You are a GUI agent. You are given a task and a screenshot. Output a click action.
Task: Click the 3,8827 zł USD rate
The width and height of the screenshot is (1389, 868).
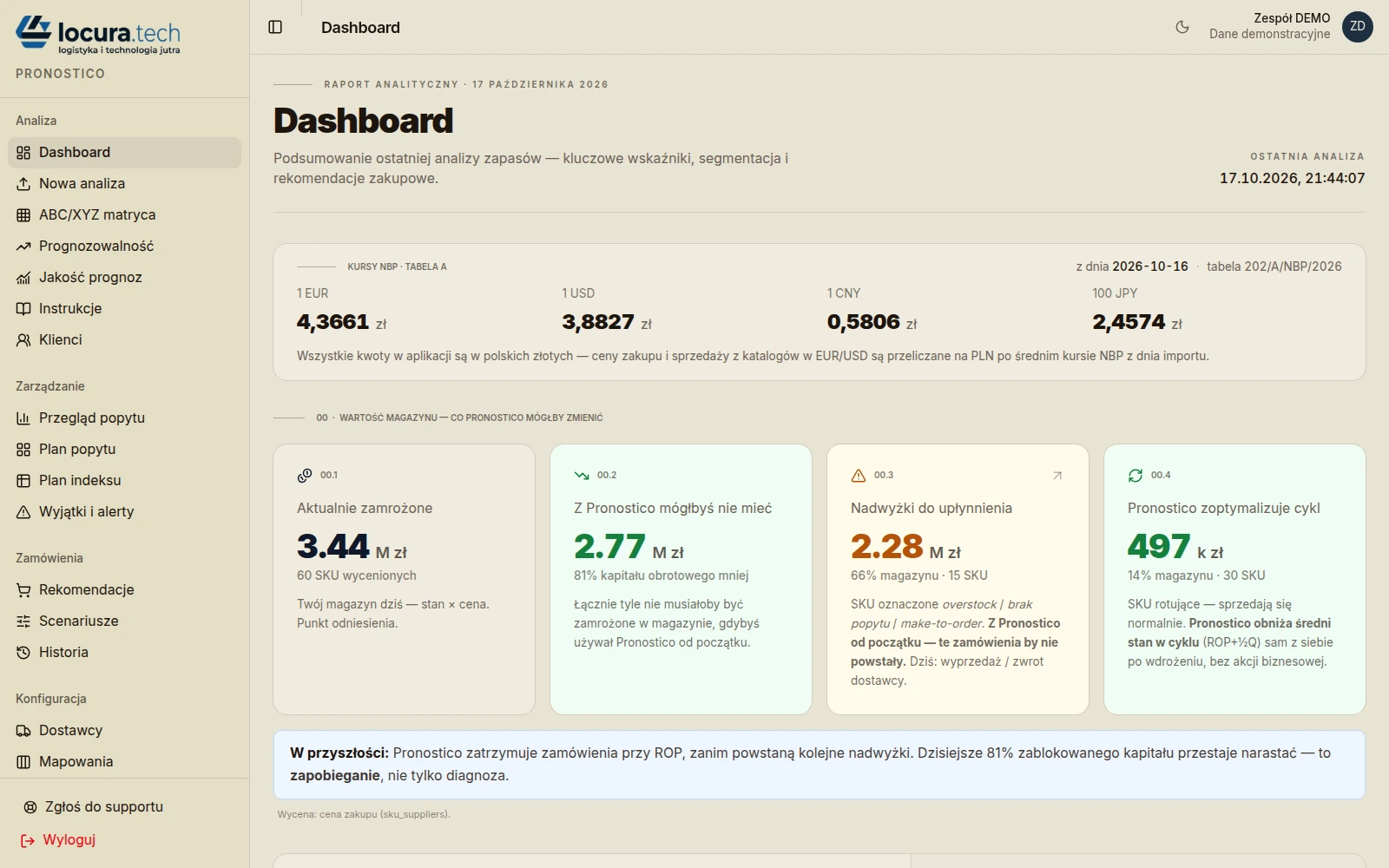pyautogui.click(x=607, y=322)
